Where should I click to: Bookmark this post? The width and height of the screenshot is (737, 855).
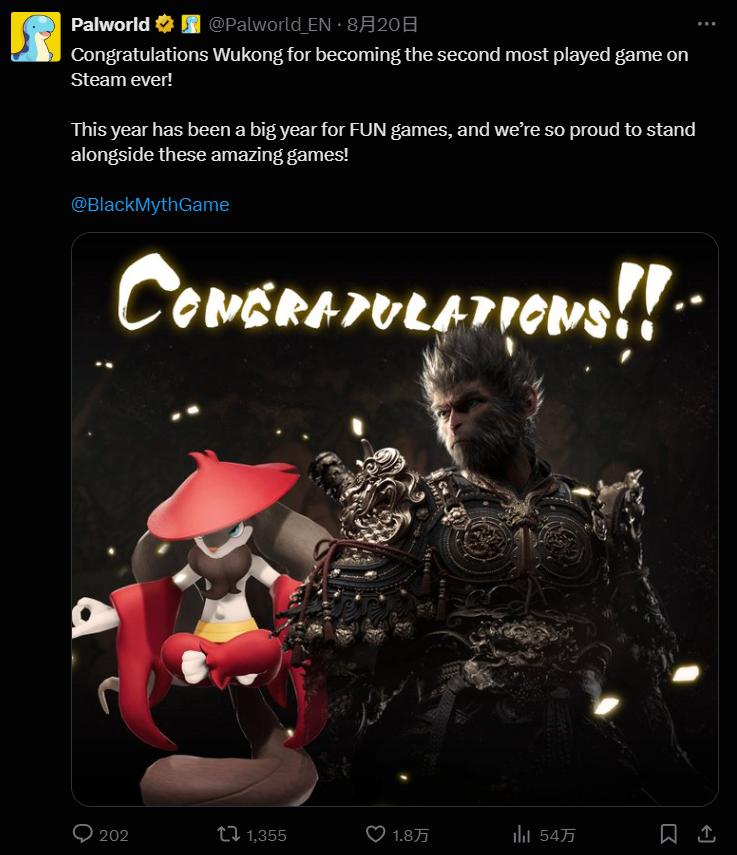(669, 834)
